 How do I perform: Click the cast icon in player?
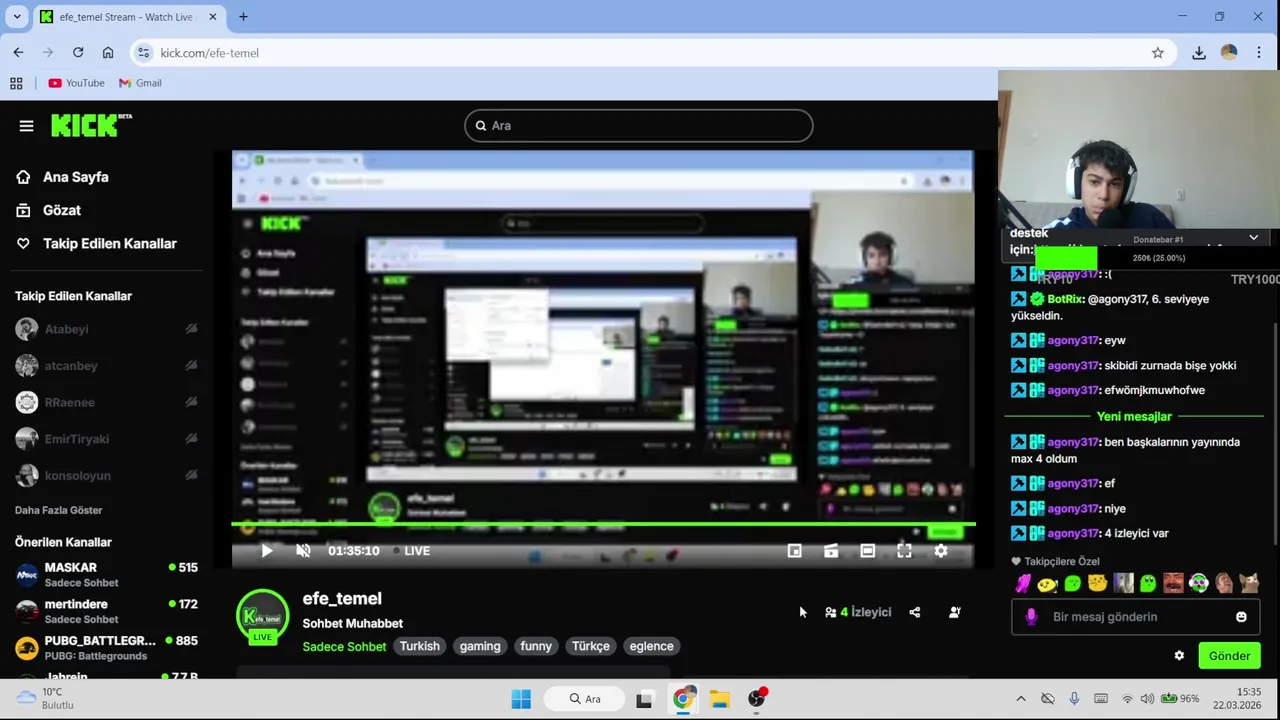coord(830,551)
